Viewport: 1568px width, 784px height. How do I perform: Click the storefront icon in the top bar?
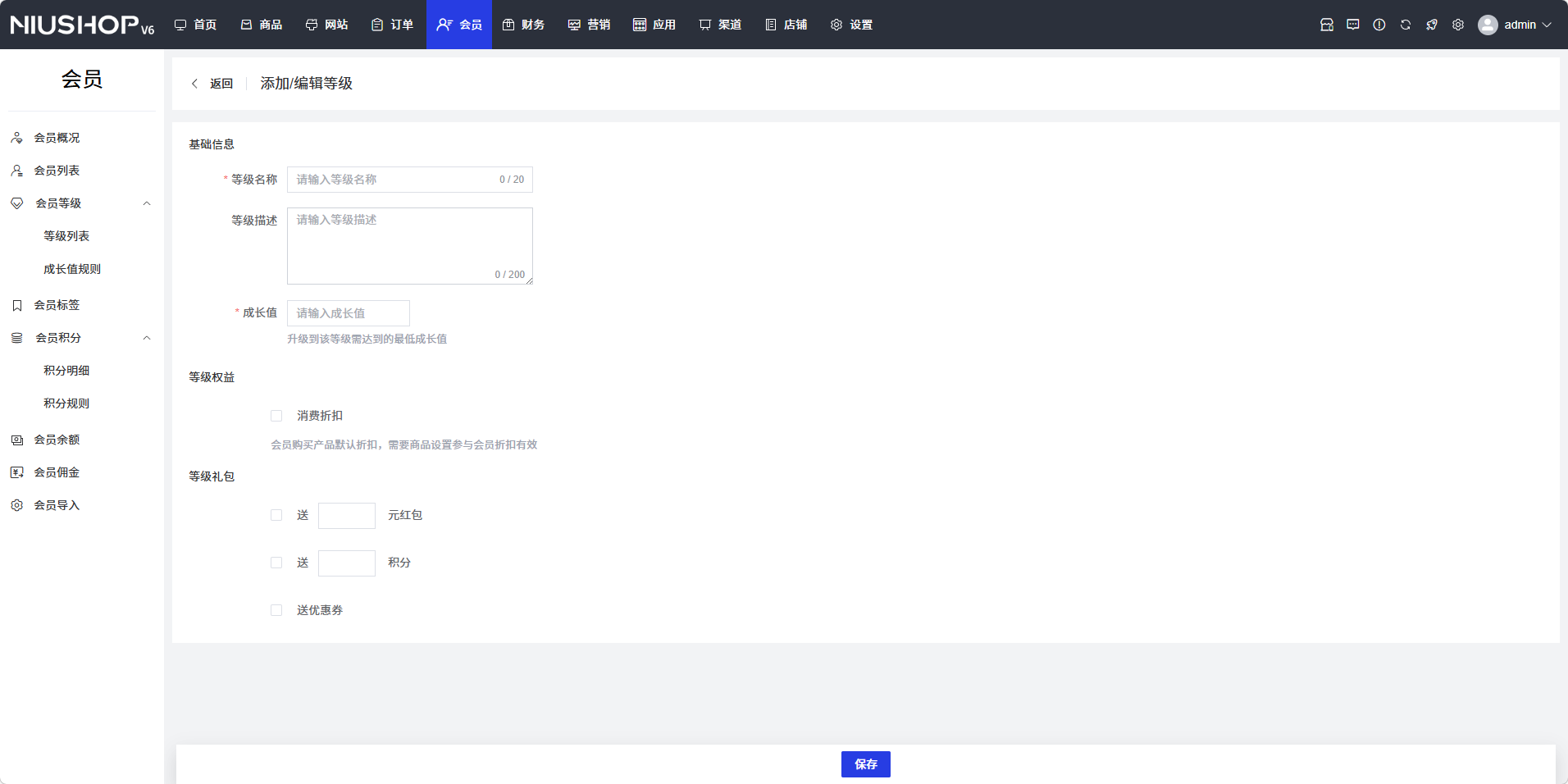1326,25
